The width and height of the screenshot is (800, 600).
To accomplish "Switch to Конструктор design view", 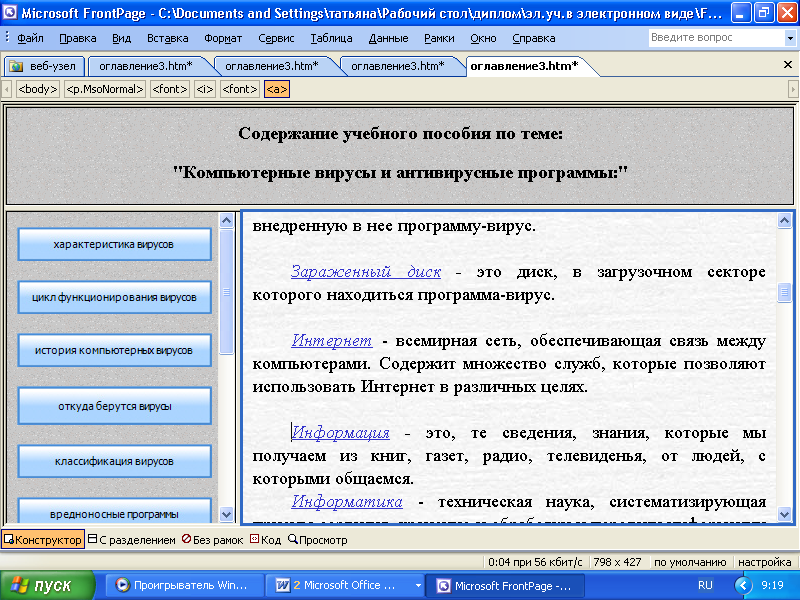I will coord(43,540).
